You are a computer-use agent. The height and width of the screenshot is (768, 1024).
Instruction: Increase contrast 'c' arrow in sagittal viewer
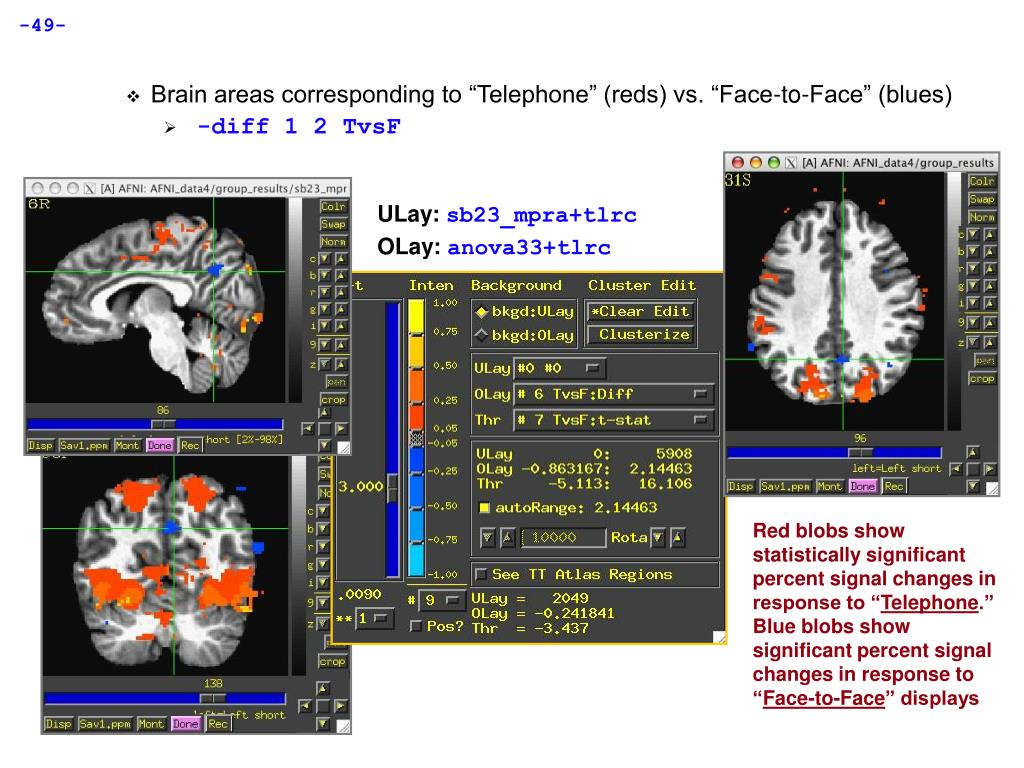[x=340, y=259]
